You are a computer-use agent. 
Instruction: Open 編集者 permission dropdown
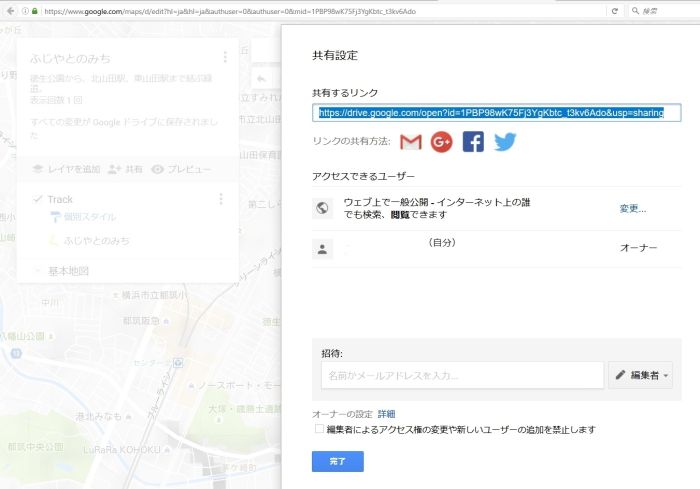(x=641, y=375)
